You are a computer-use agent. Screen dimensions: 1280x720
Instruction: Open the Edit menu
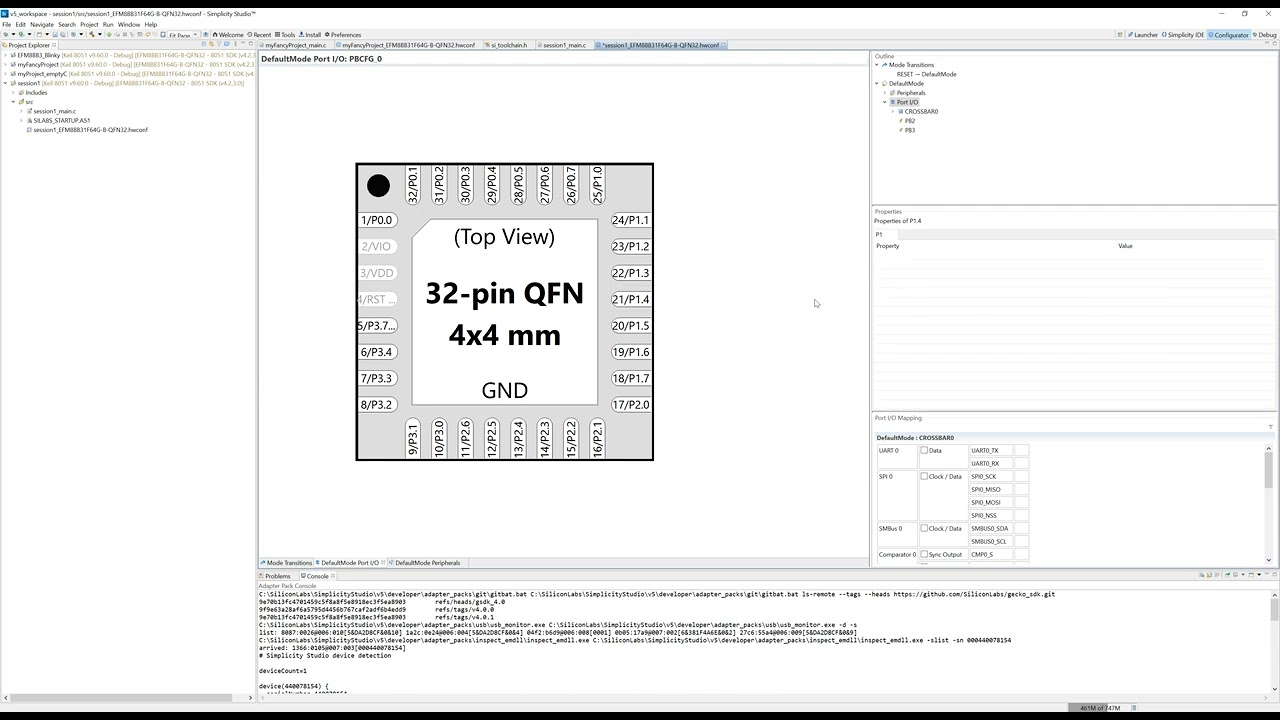21,24
